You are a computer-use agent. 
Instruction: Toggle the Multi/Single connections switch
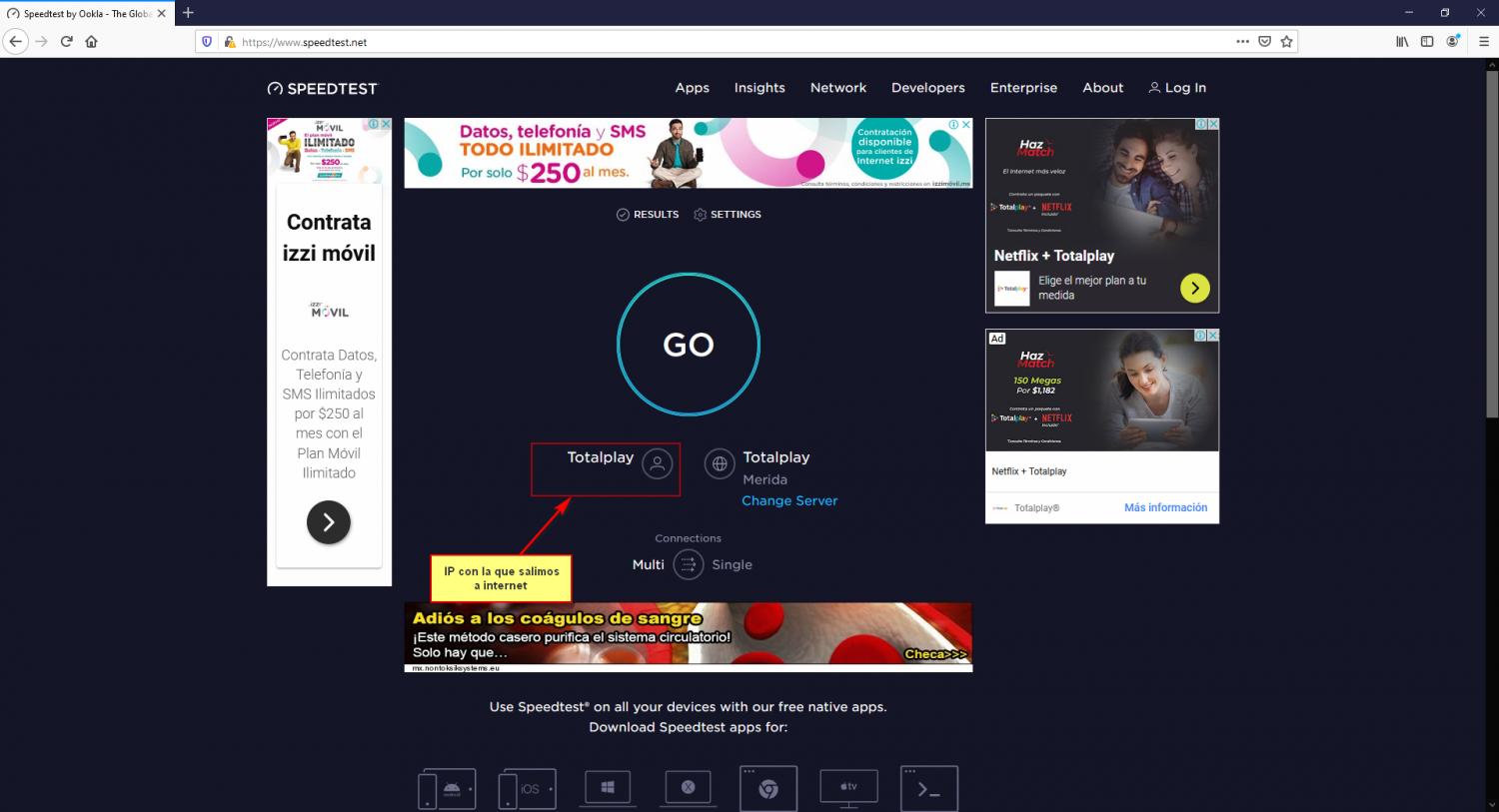click(x=689, y=565)
